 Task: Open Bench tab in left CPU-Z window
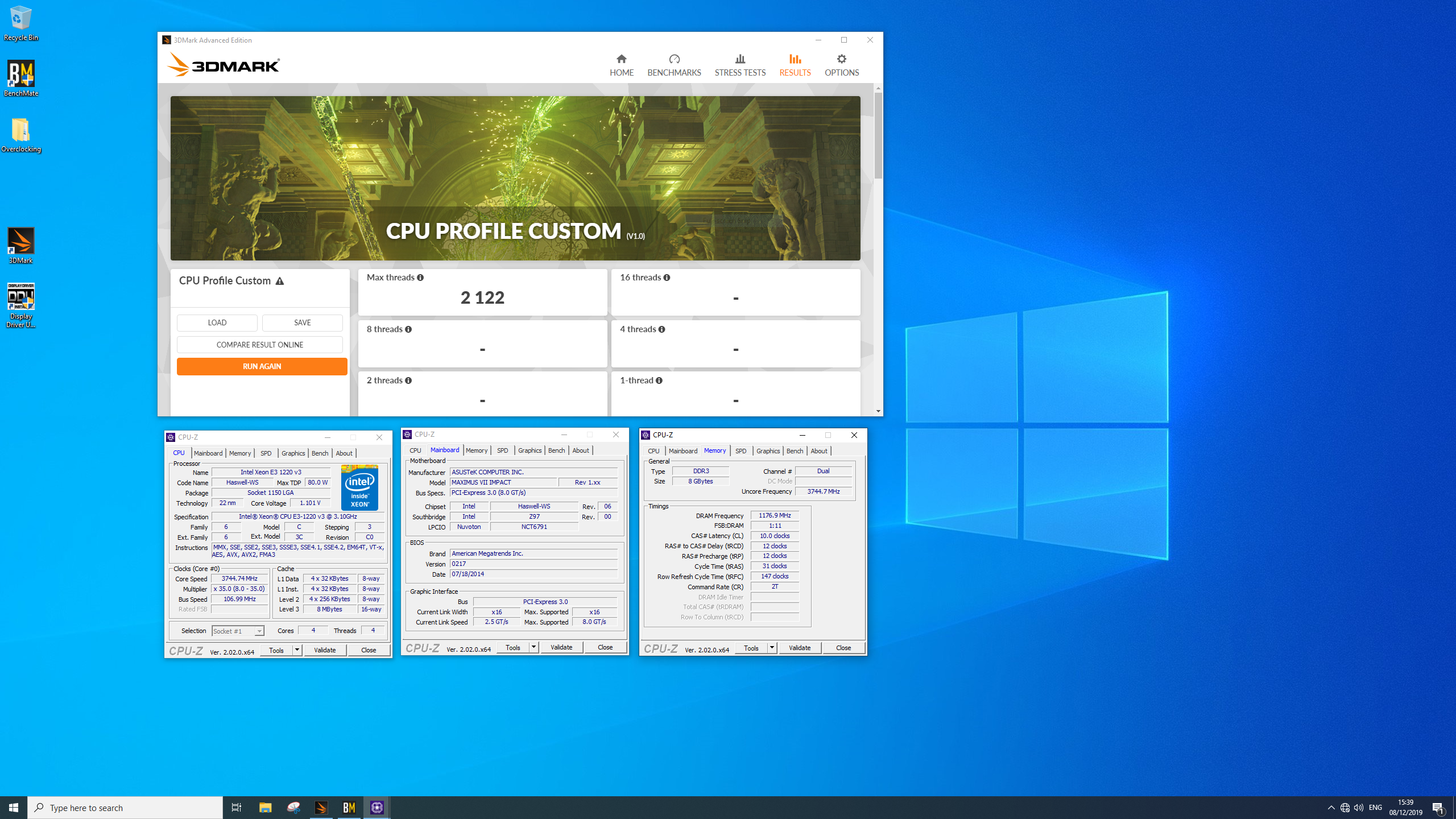[x=320, y=453]
